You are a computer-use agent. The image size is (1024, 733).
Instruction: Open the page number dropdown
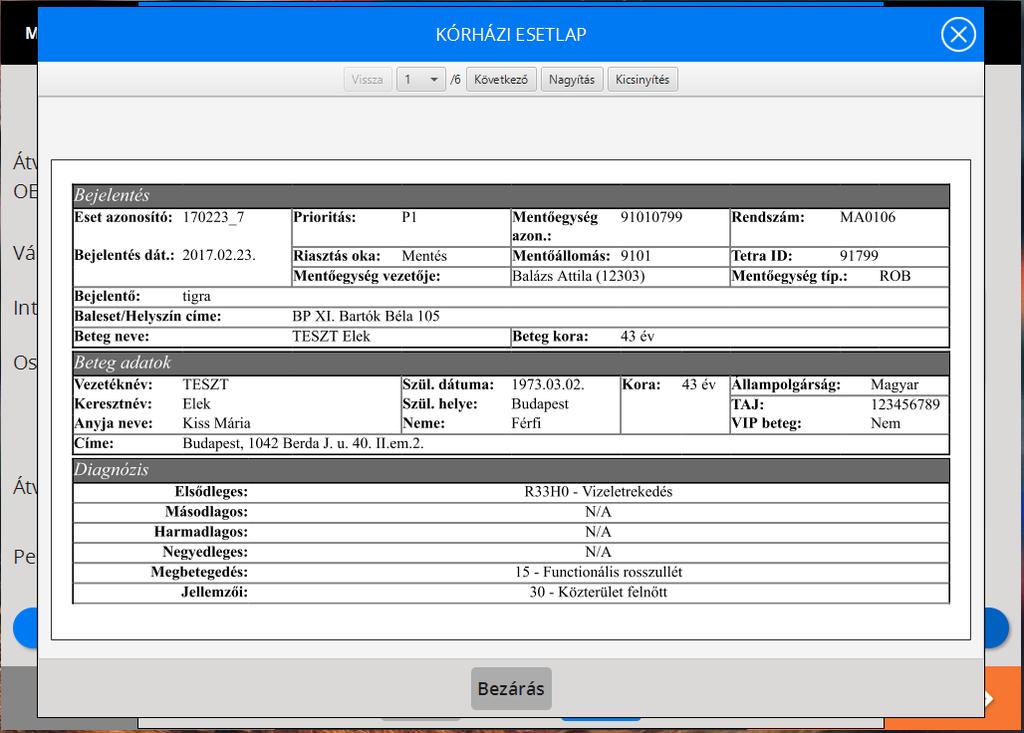pyautogui.click(x=421, y=80)
